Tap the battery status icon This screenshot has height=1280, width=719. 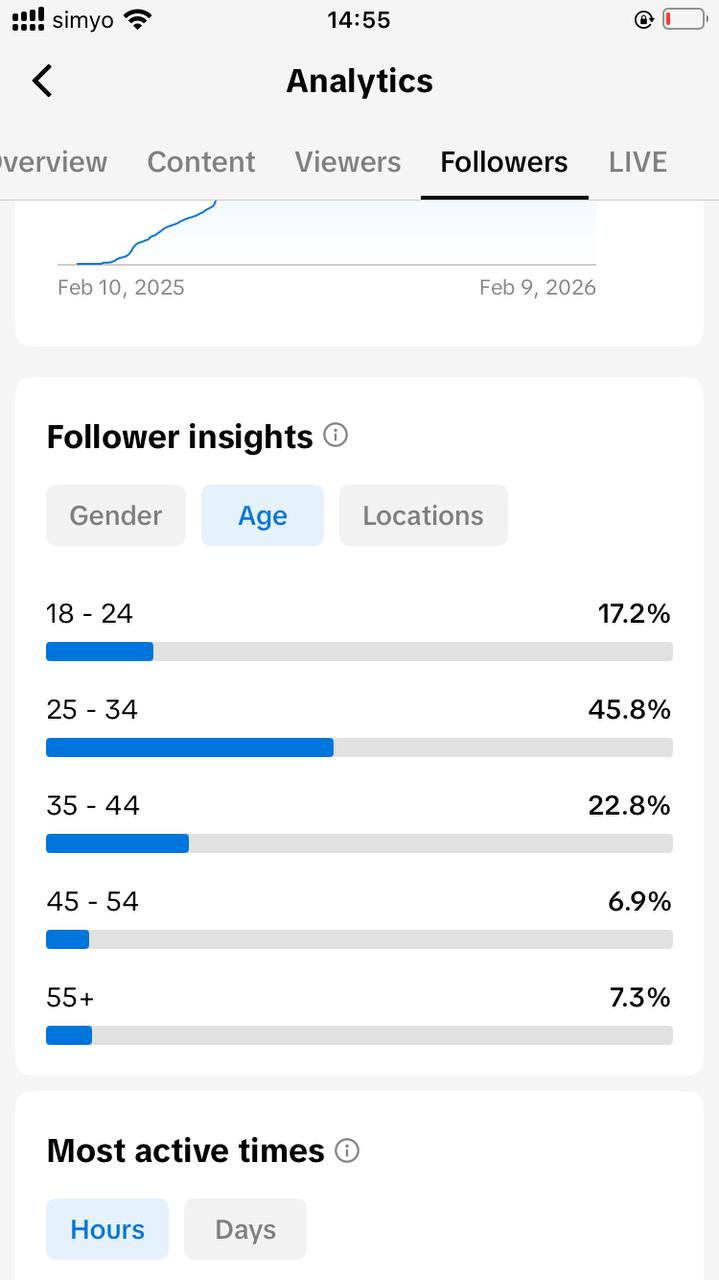click(684, 19)
